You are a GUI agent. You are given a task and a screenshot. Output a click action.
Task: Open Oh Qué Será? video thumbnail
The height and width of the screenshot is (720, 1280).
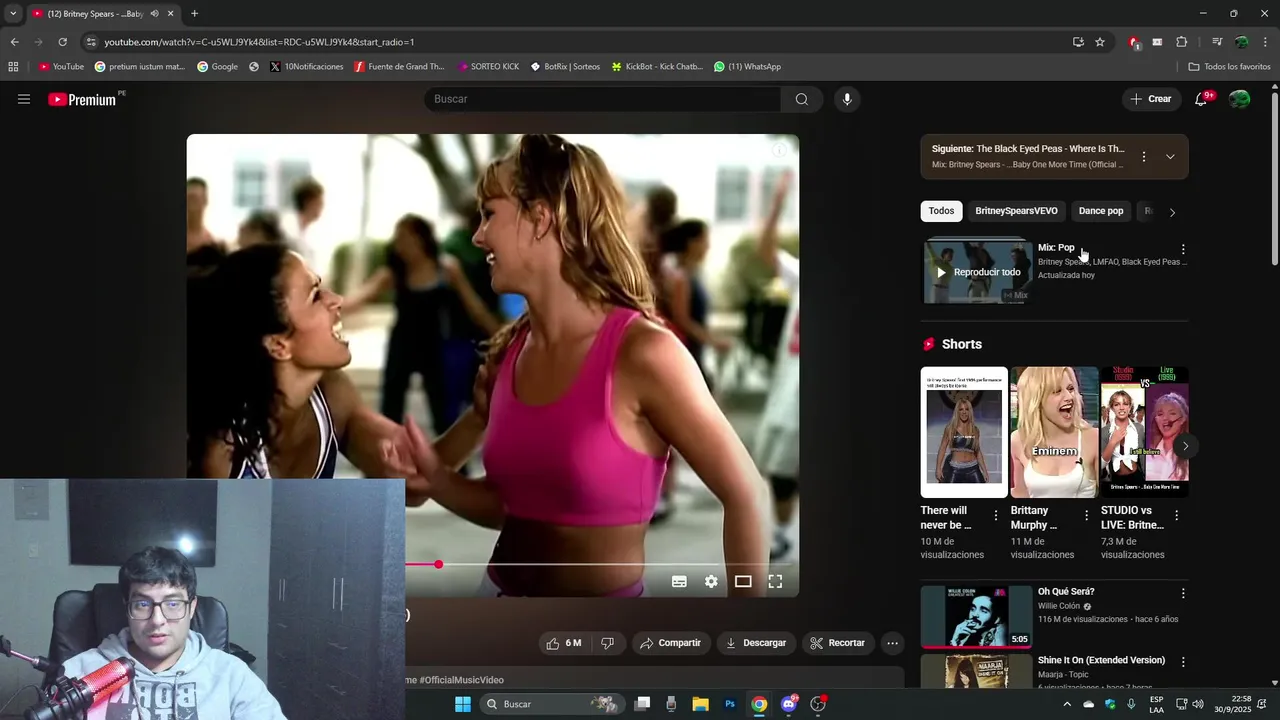click(976, 617)
